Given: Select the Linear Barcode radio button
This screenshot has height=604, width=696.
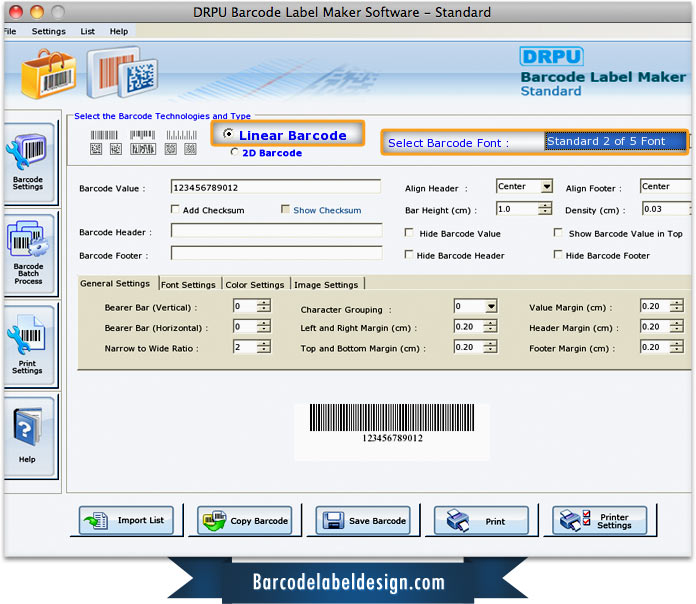Looking at the screenshot, I should point(228,134).
